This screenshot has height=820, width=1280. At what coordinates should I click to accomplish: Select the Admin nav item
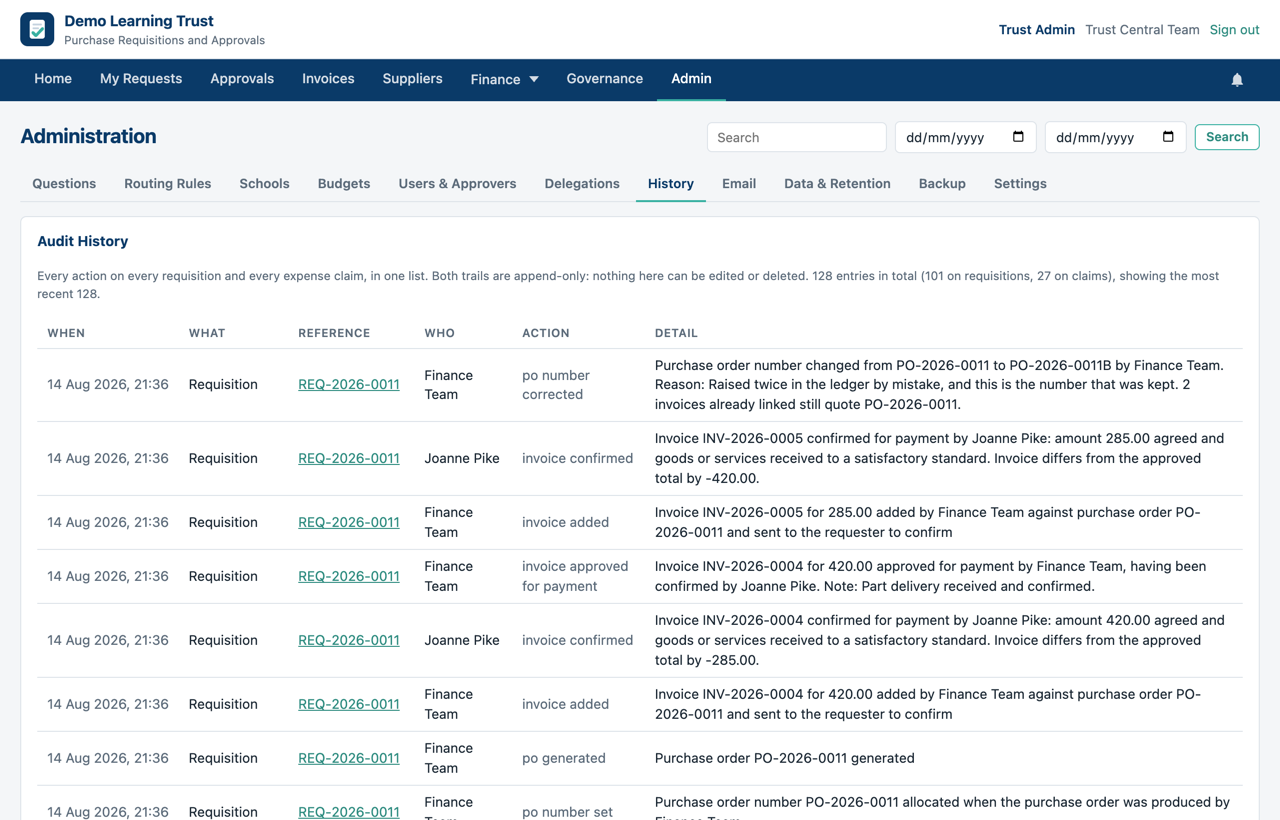pyautogui.click(x=691, y=79)
